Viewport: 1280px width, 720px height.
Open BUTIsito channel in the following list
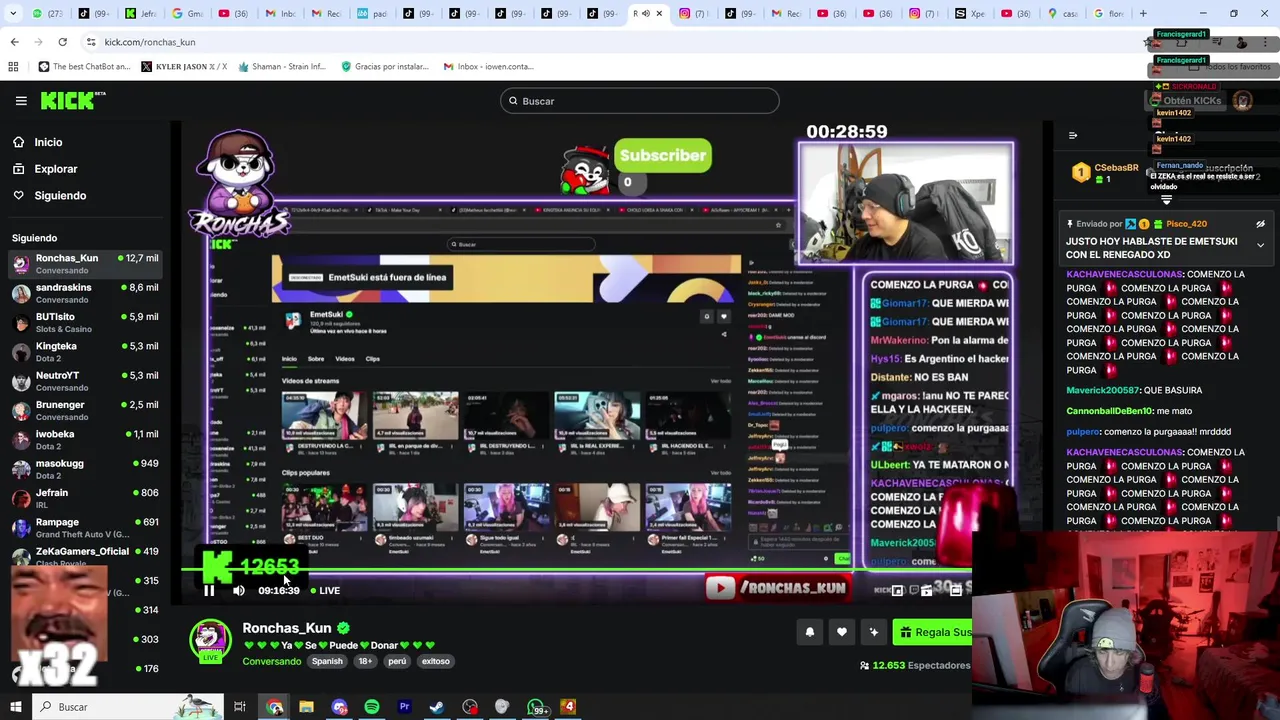click(x=85, y=322)
